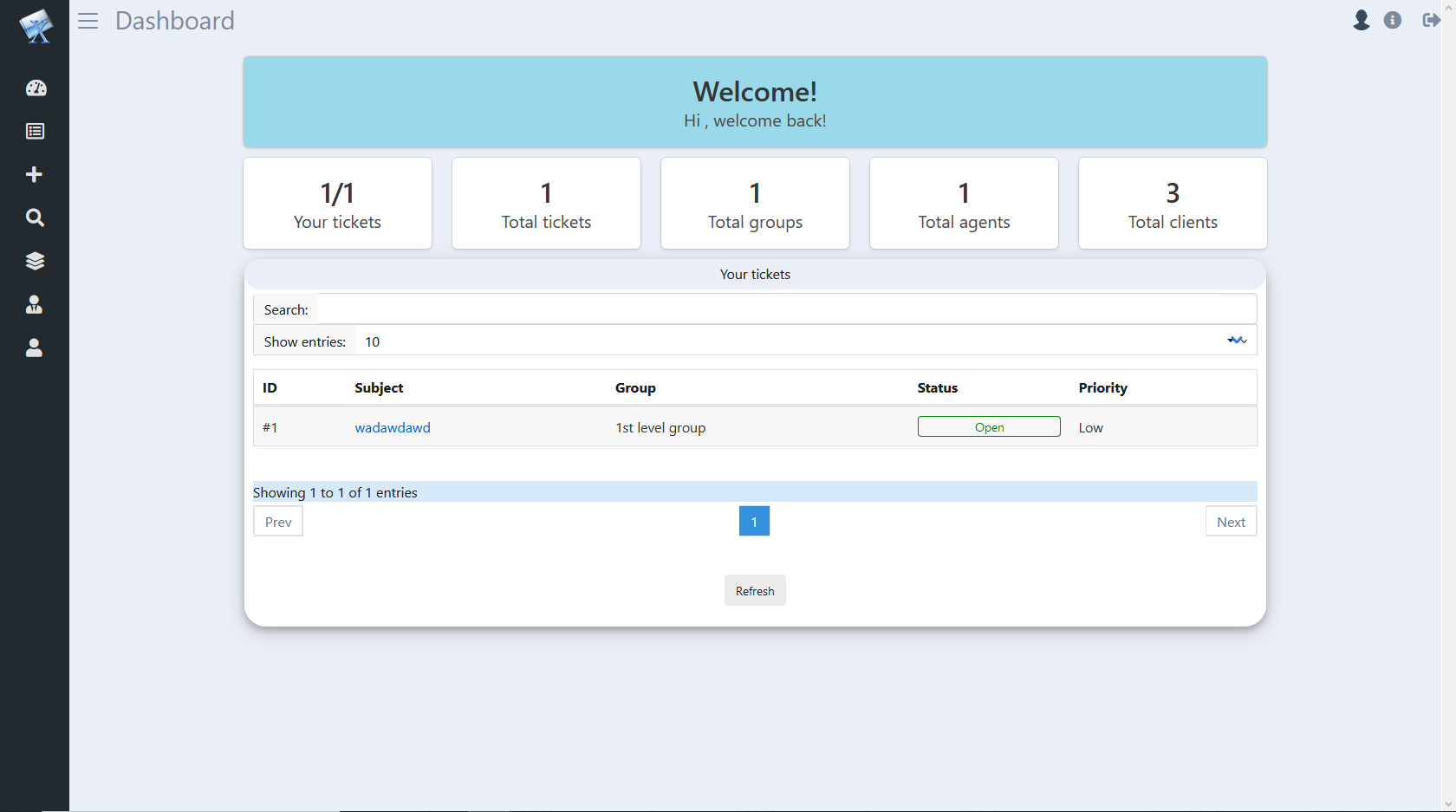
Task: Open the wadawdawd ticket link
Action: [x=393, y=427]
